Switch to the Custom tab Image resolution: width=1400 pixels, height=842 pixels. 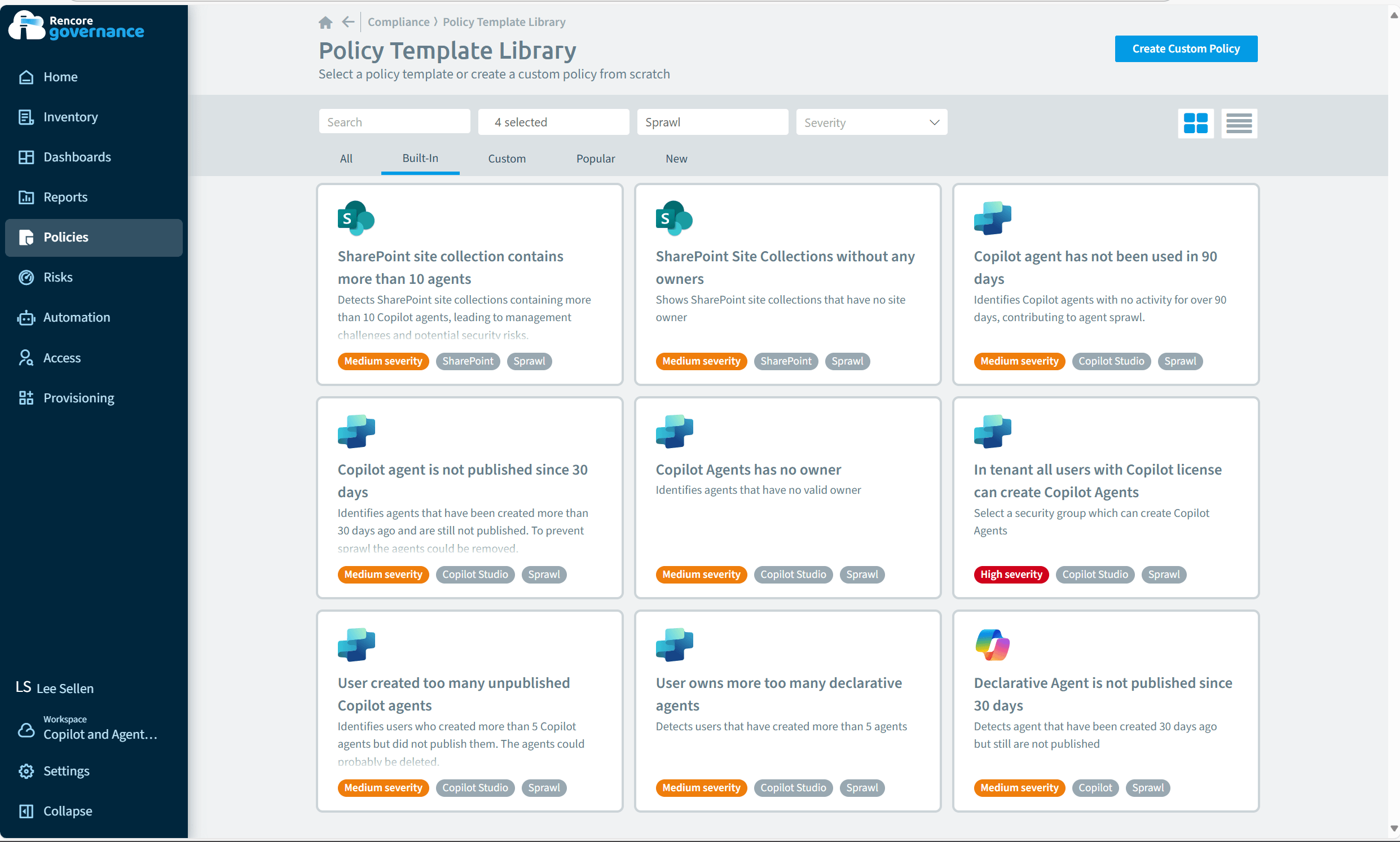tap(507, 159)
